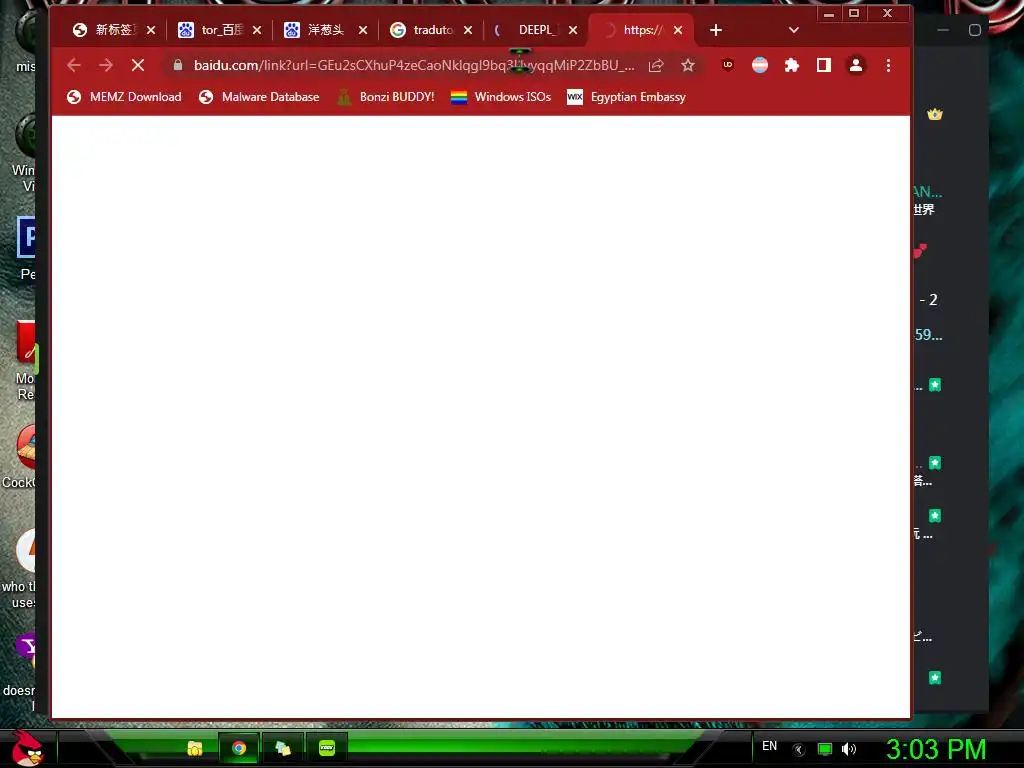Open a new tab with plus button
1024x768 pixels.
(716, 30)
